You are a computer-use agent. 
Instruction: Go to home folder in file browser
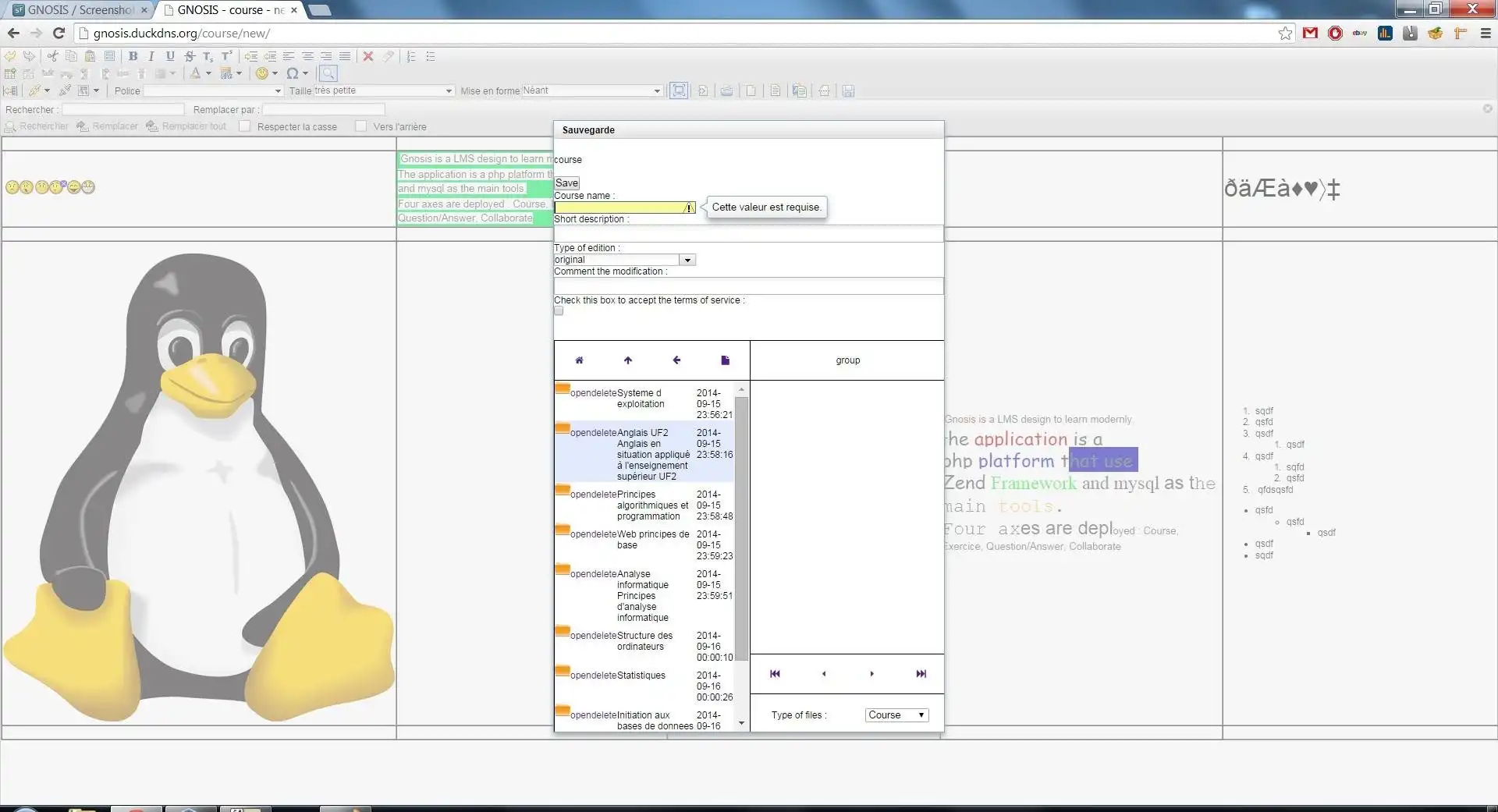click(x=579, y=360)
